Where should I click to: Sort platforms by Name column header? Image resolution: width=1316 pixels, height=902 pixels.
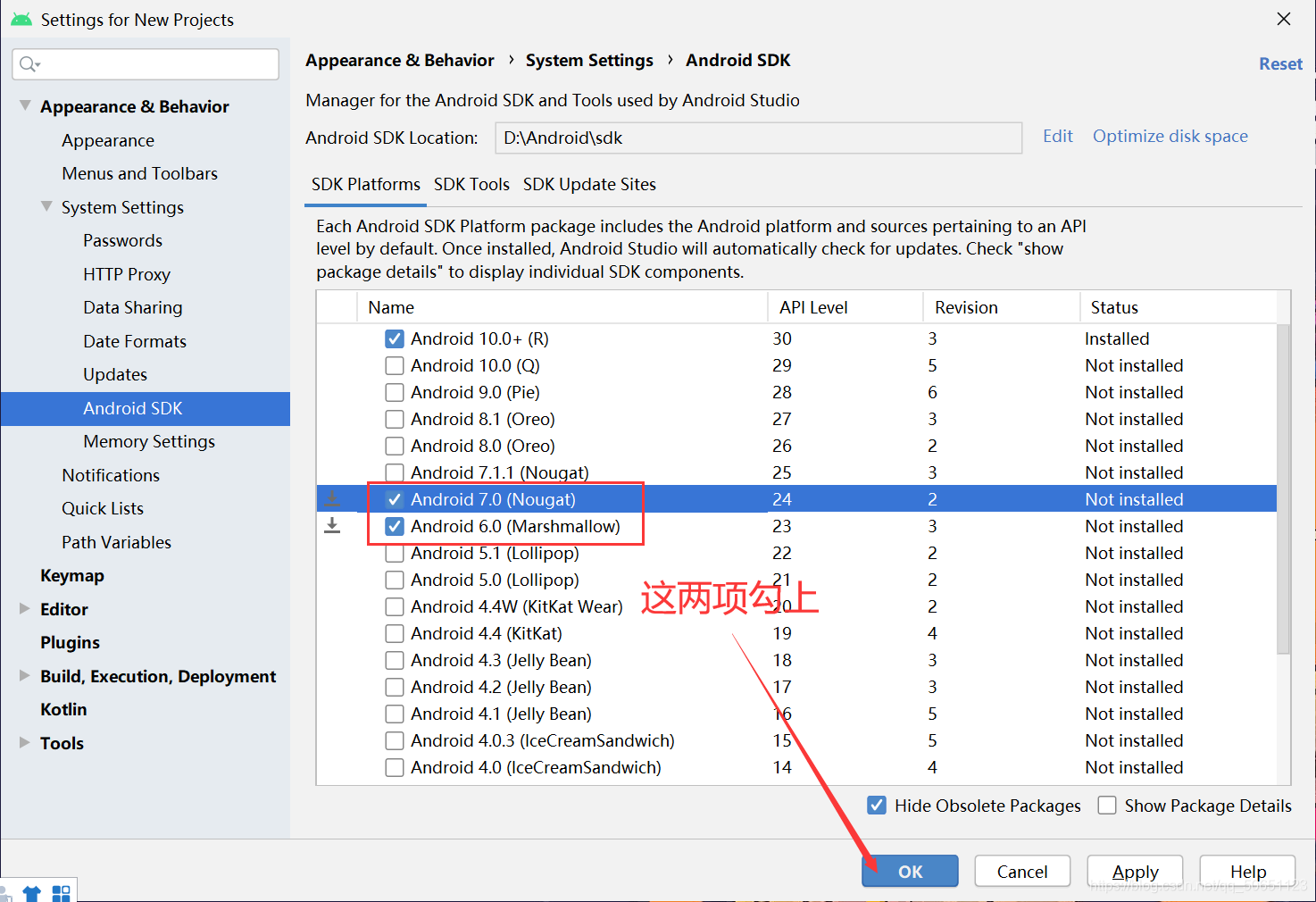pos(562,307)
